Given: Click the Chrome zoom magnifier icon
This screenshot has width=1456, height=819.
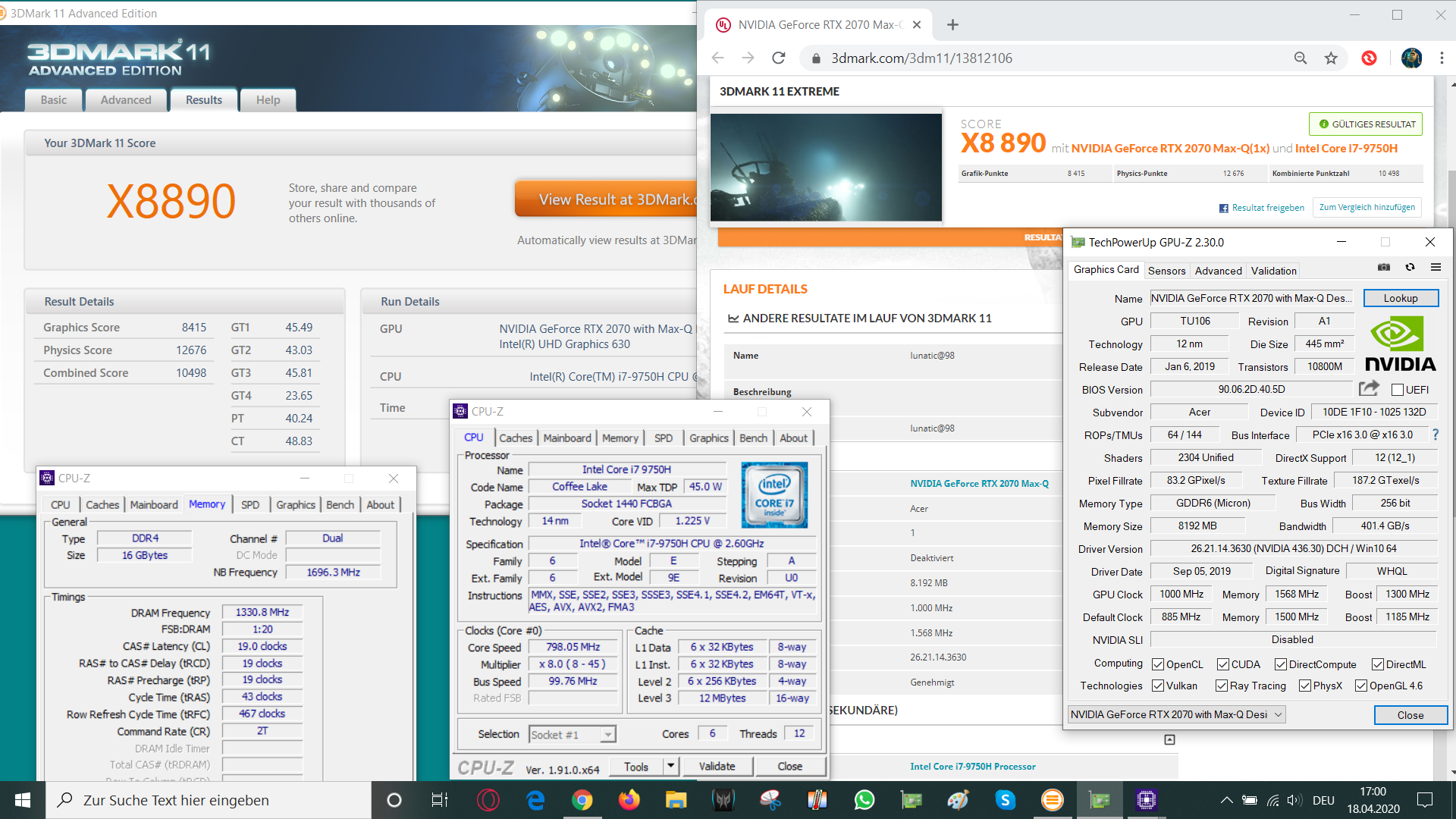Looking at the screenshot, I should click(x=1301, y=58).
